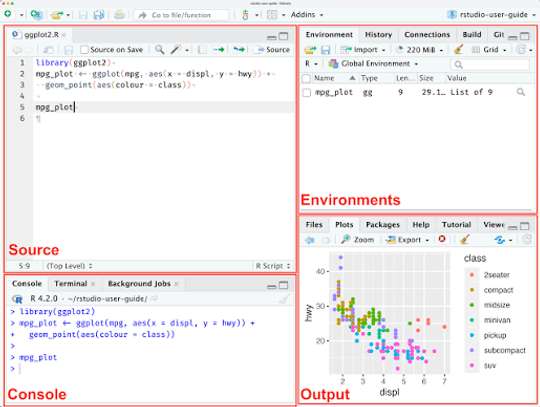
Task: Open the R language dropdown in Environment
Action: [x=311, y=64]
